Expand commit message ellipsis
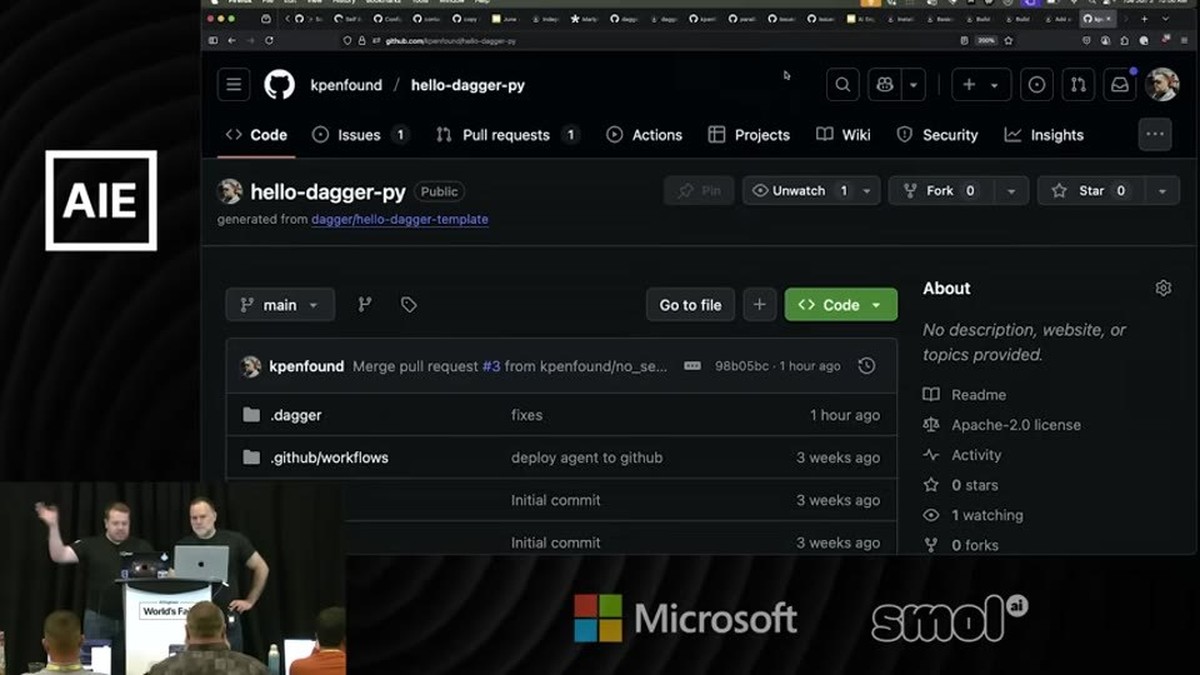Viewport: 1200px width, 675px height. tap(692, 366)
